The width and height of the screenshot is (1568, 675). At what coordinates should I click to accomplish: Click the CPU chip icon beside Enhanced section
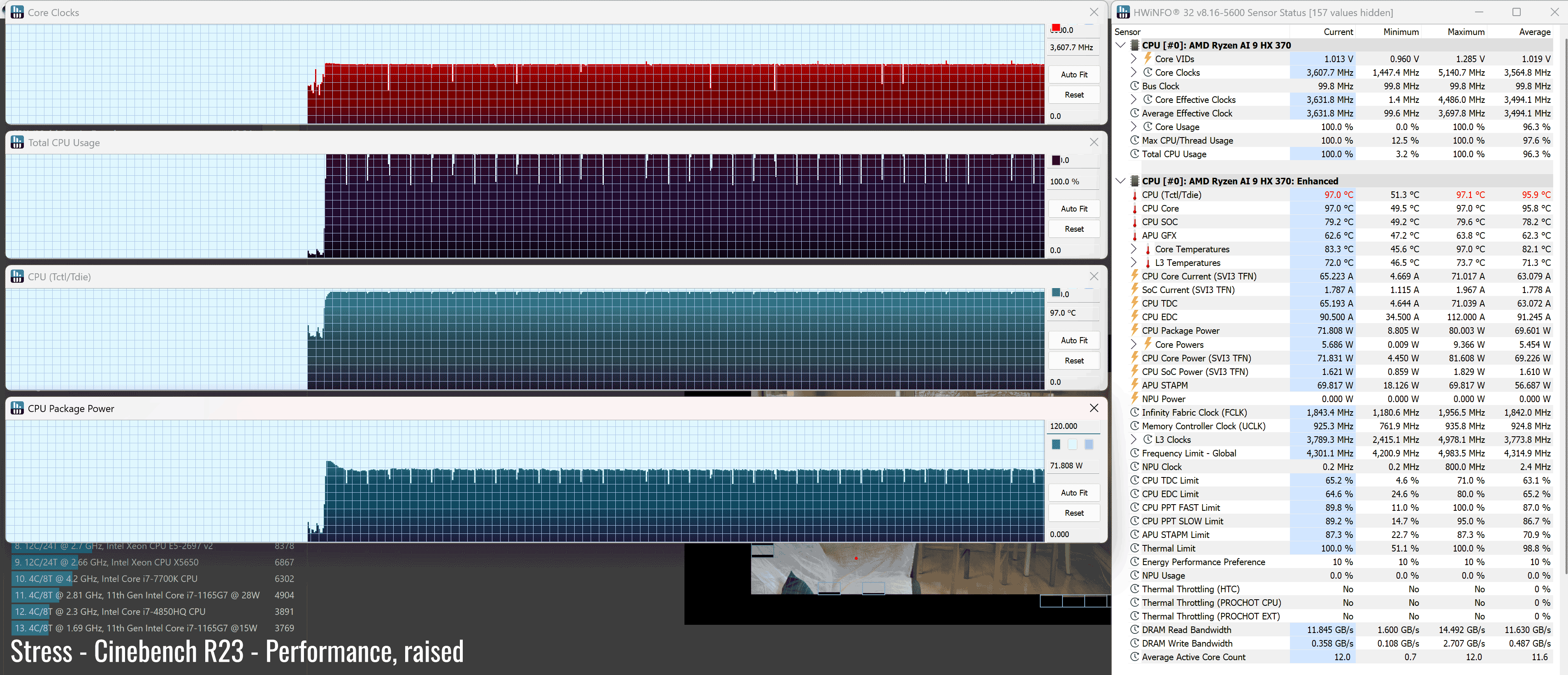click(1134, 181)
